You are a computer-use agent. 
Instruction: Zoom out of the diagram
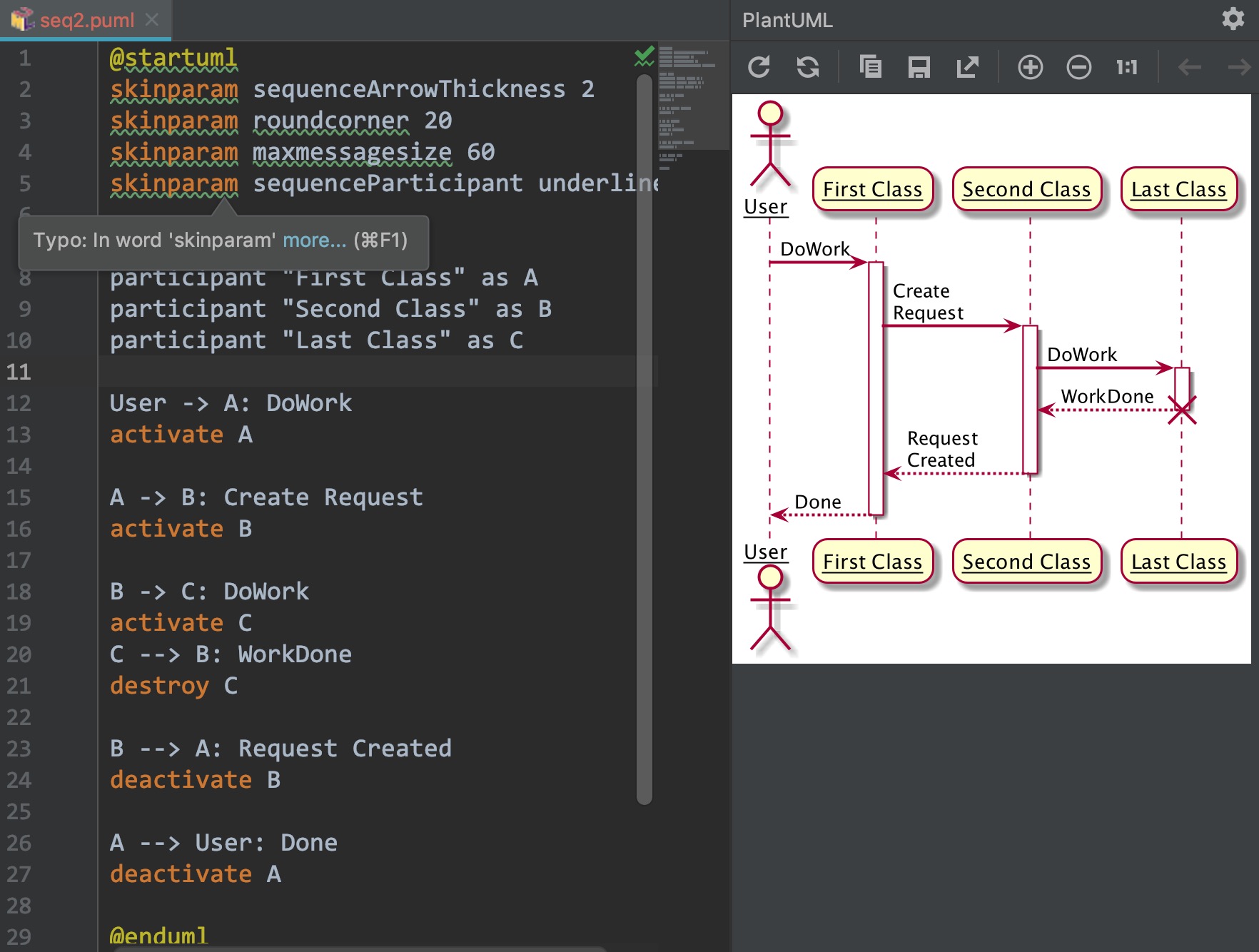(1078, 67)
